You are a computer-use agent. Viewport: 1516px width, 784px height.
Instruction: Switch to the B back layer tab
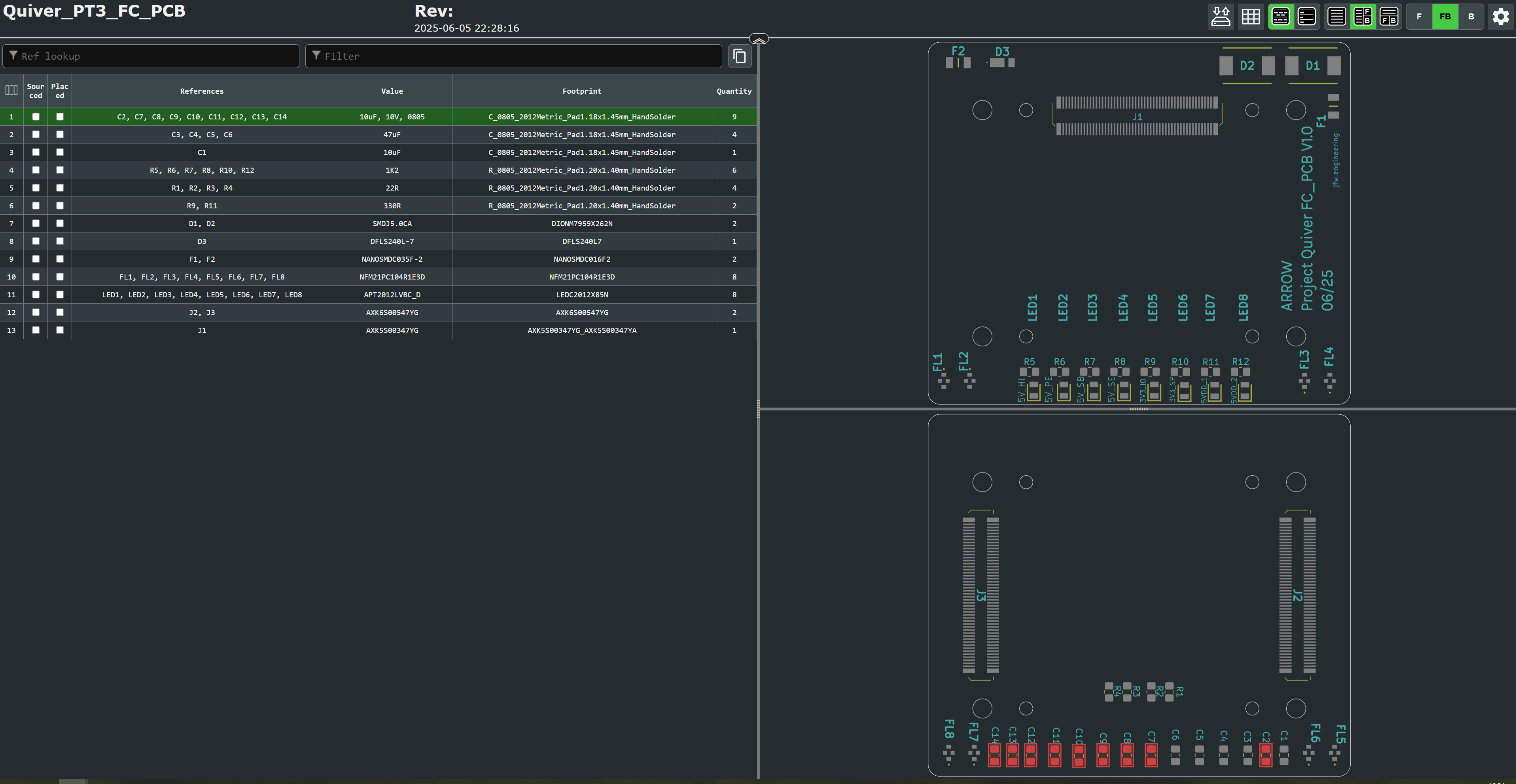tap(1471, 17)
